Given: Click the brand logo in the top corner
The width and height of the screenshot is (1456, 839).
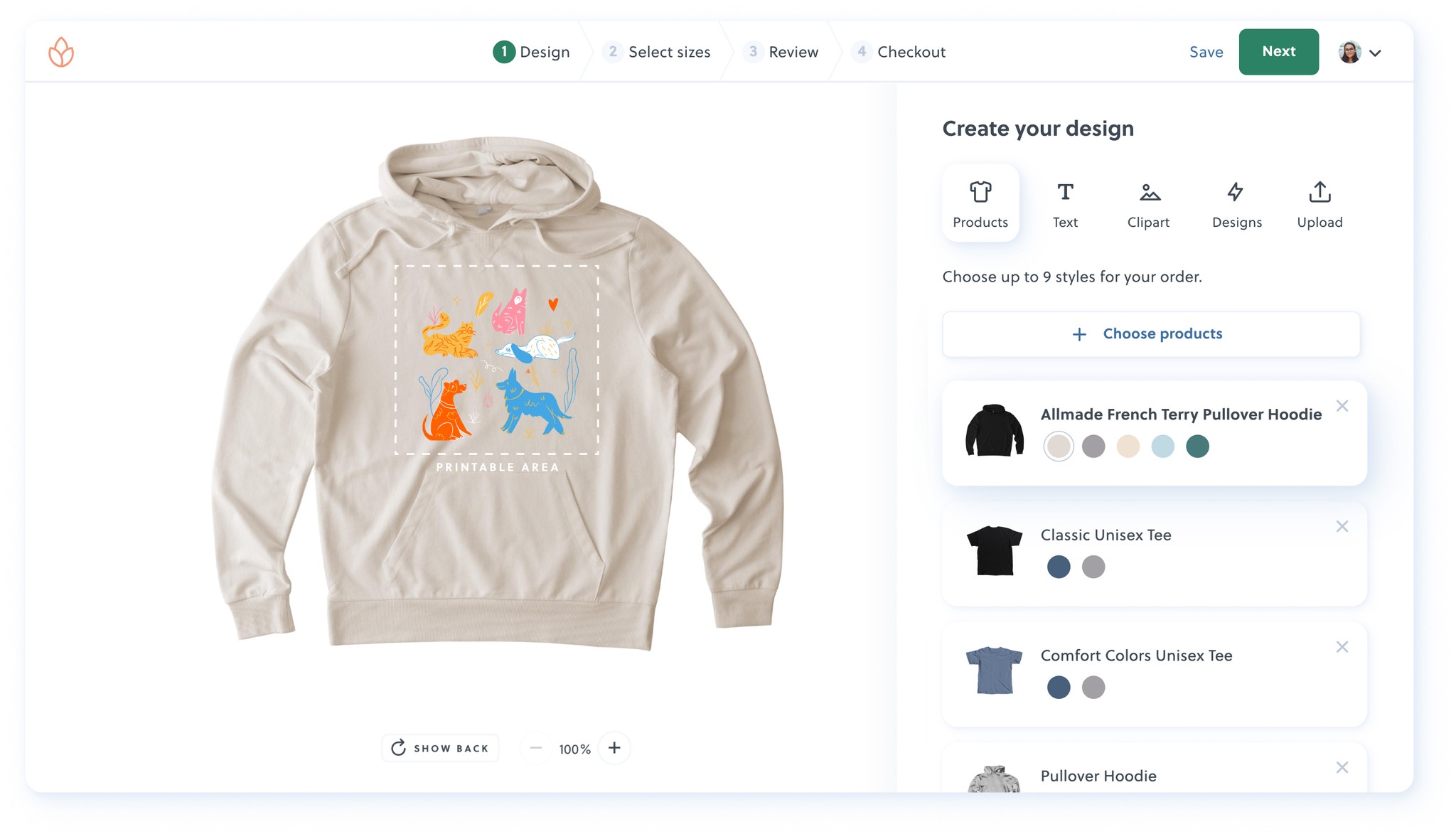Looking at the screenshot, I should tap(60, 51).
